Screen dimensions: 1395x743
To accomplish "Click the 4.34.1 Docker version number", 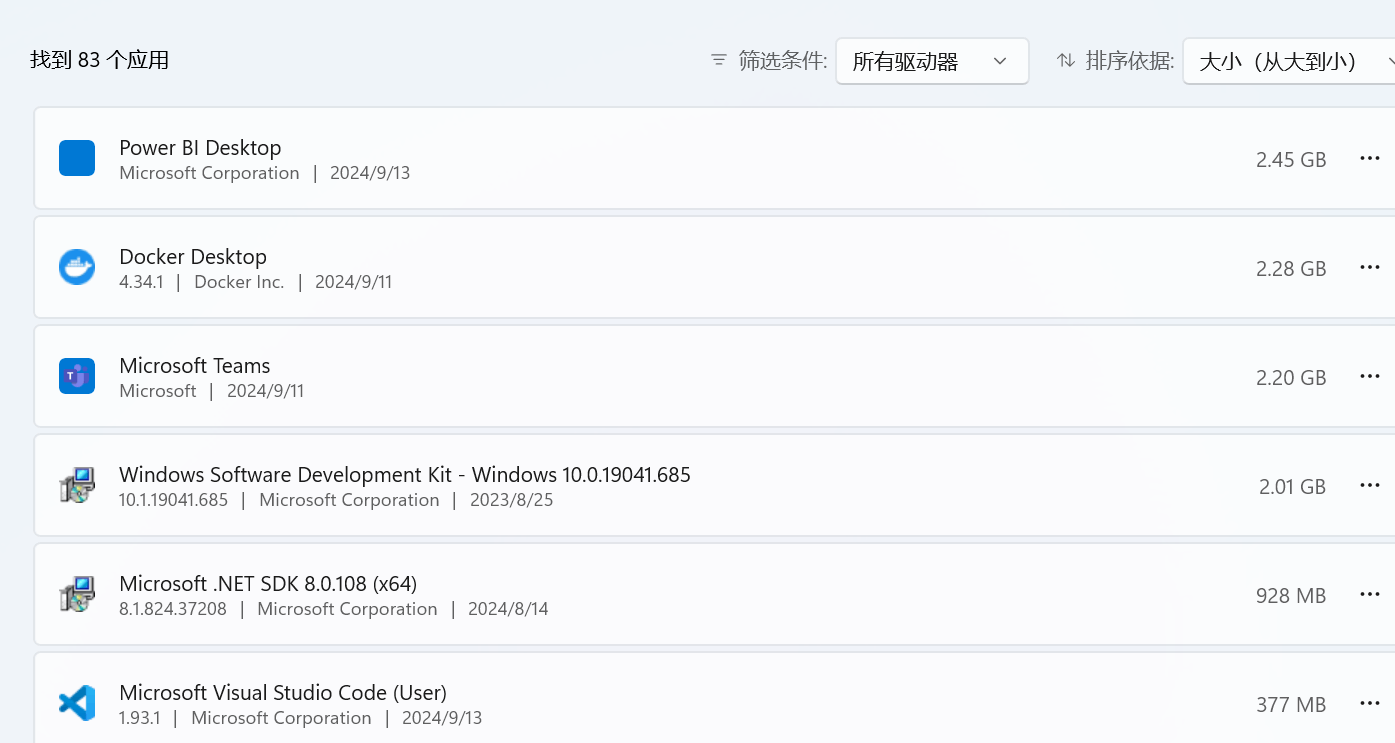I will click(x=141, y=282).
